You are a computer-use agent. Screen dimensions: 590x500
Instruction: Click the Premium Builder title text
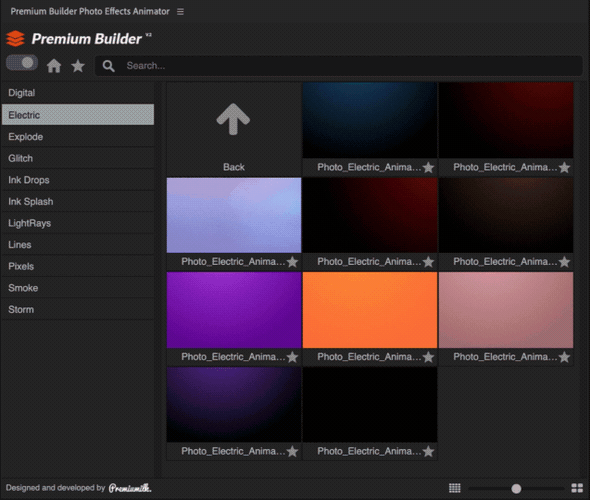[x=87, y=39]
